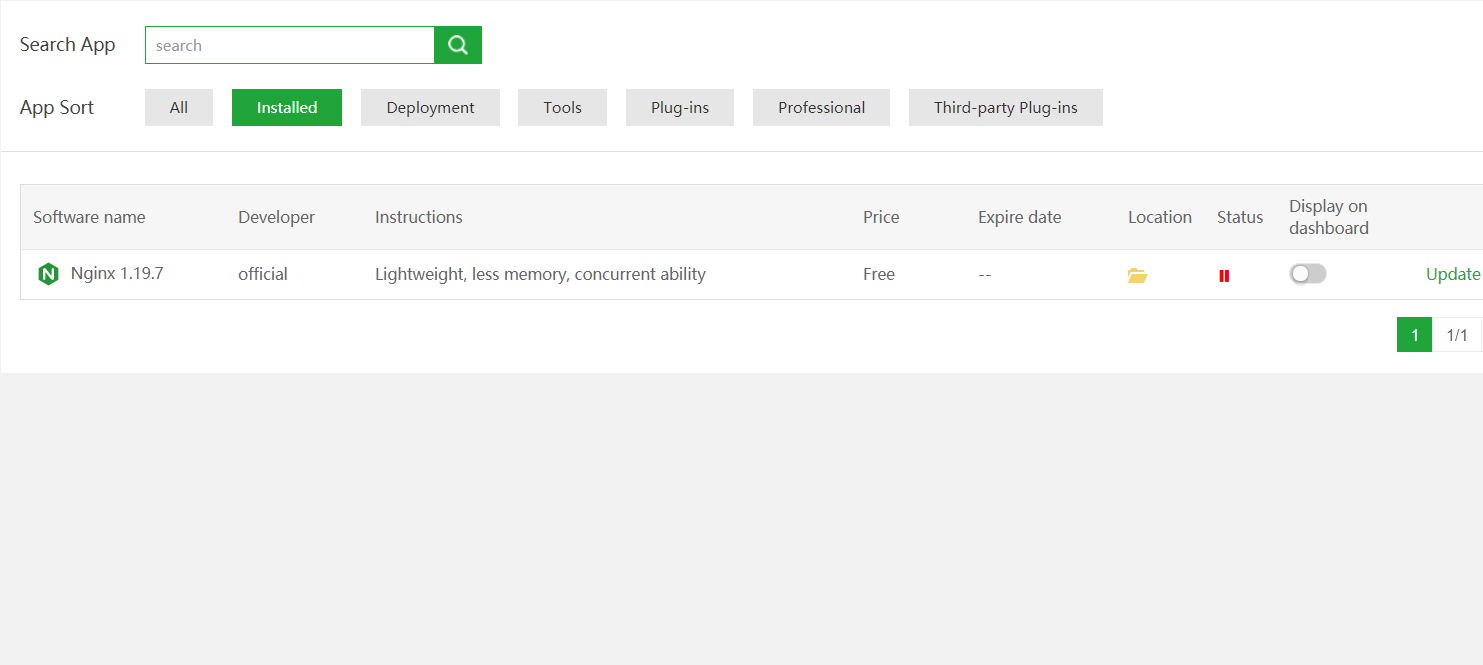View the Professional apps category
Screen dimensions: 1483x665
(x=821, y=108)
